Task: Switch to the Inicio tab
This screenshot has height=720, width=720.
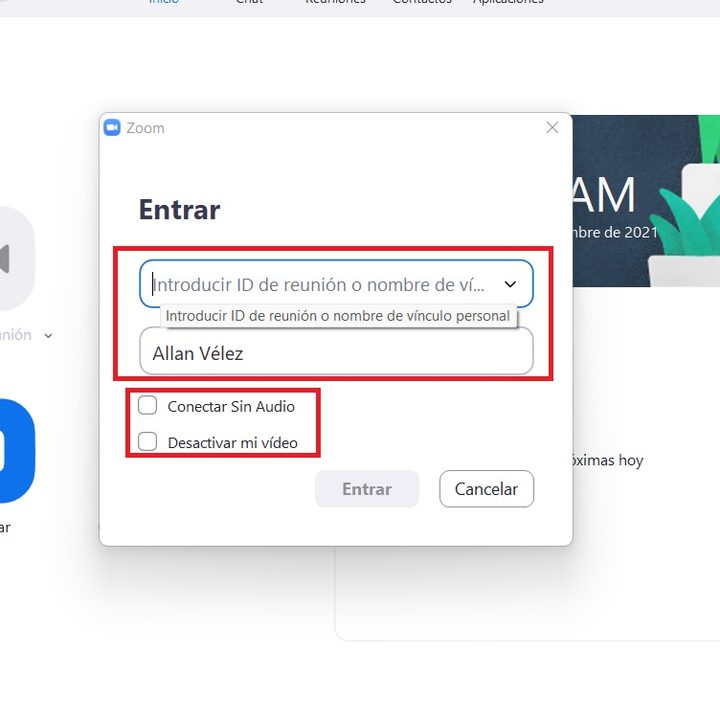Action: [x=164, y=3]
